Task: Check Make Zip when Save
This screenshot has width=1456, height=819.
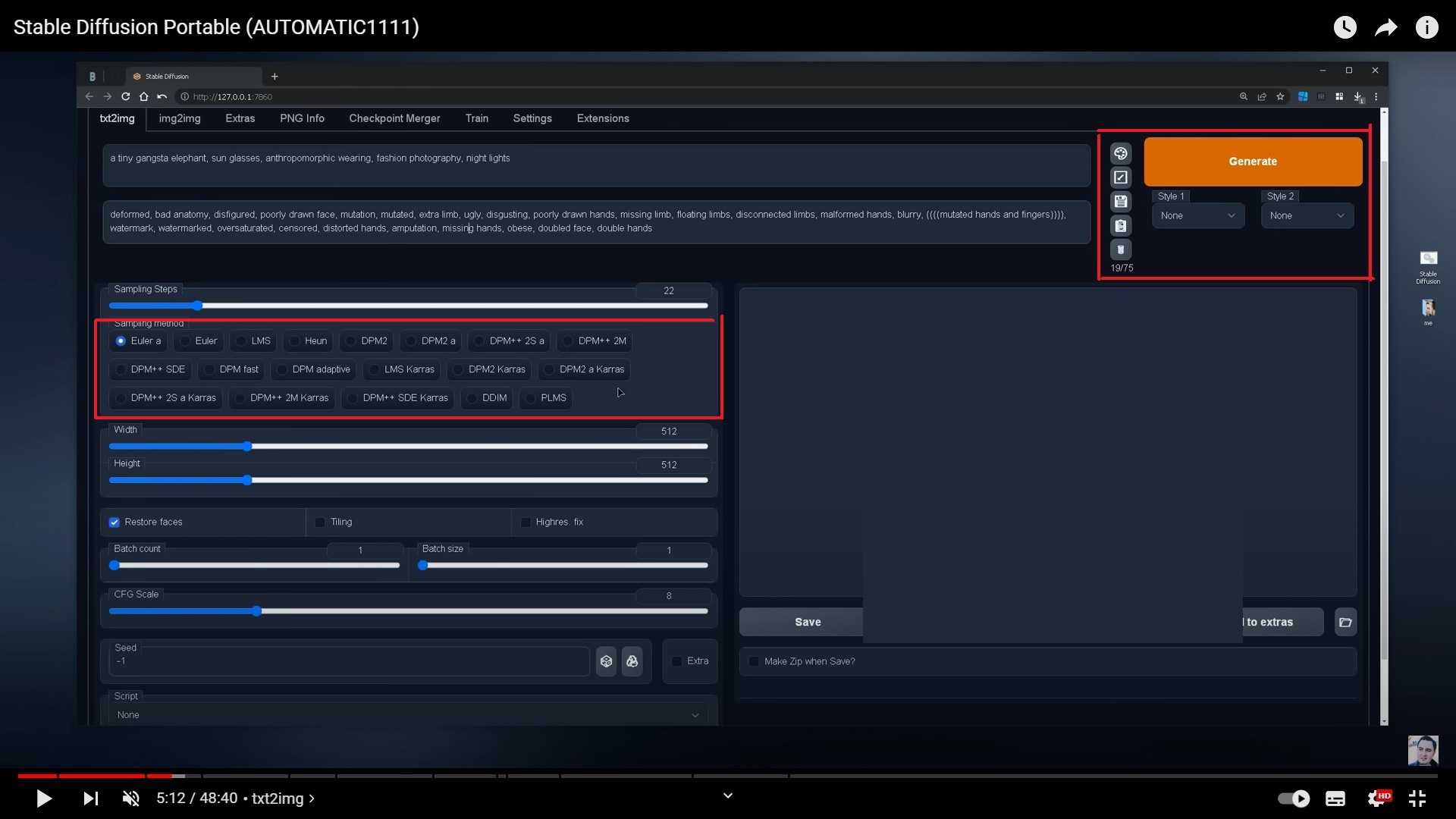Action: click(x=754, y=661)
